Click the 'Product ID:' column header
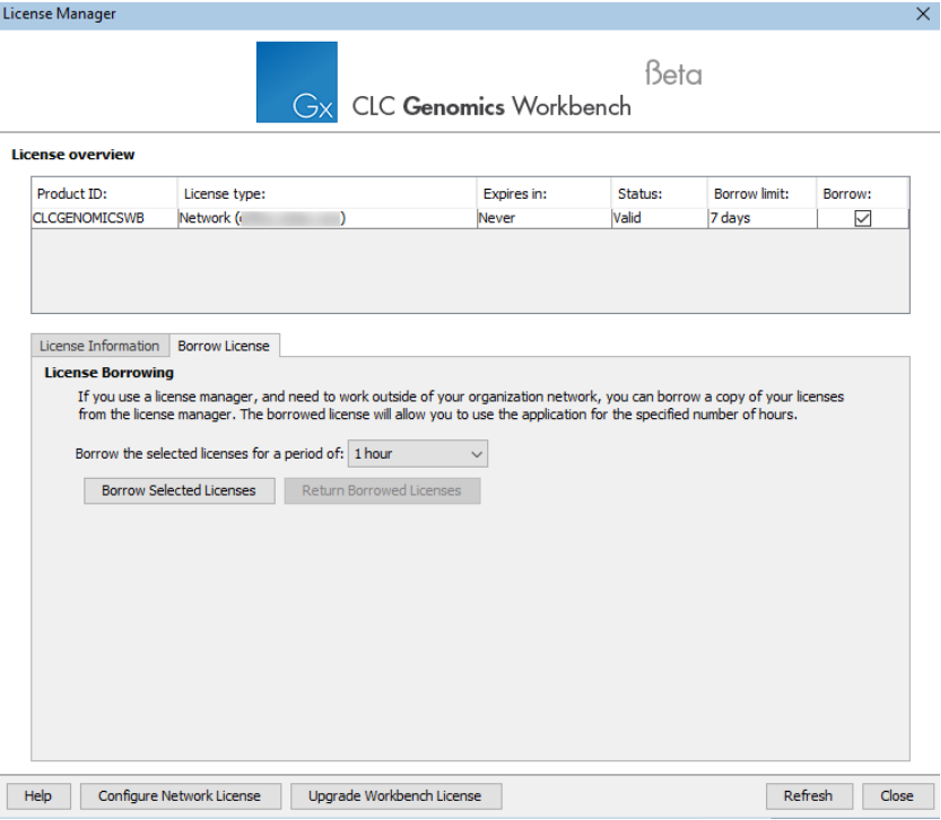The width and height of the screenshot is (941, 820). tap(104, 193)
